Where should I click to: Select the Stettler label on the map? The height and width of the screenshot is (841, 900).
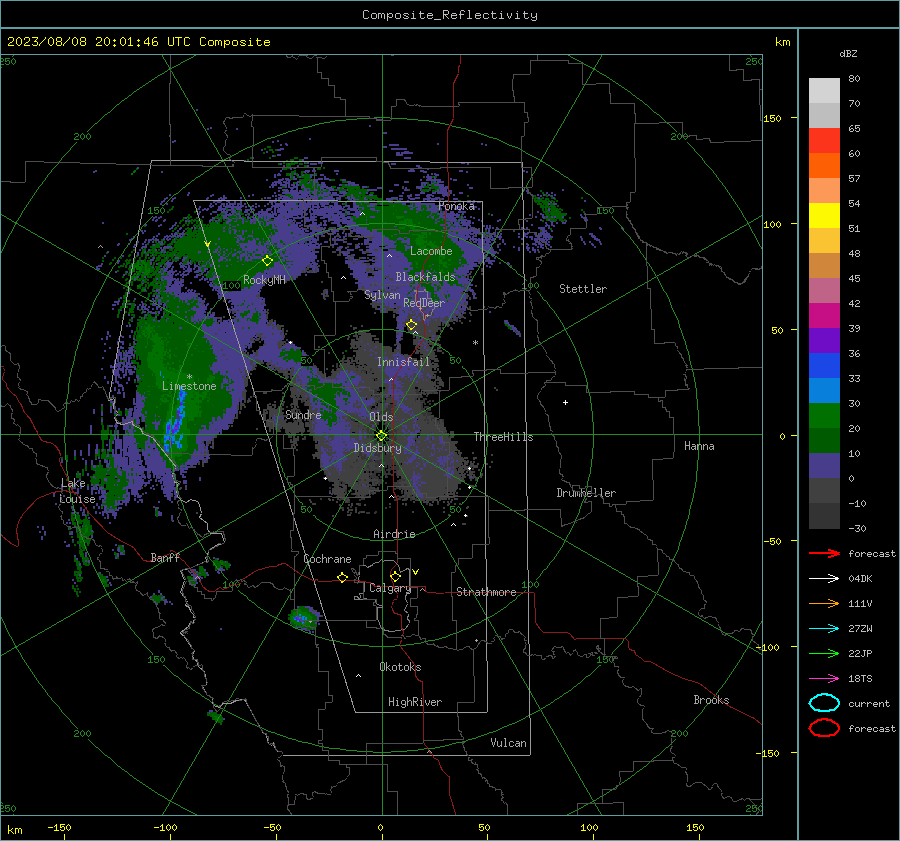tap(583, 289)
